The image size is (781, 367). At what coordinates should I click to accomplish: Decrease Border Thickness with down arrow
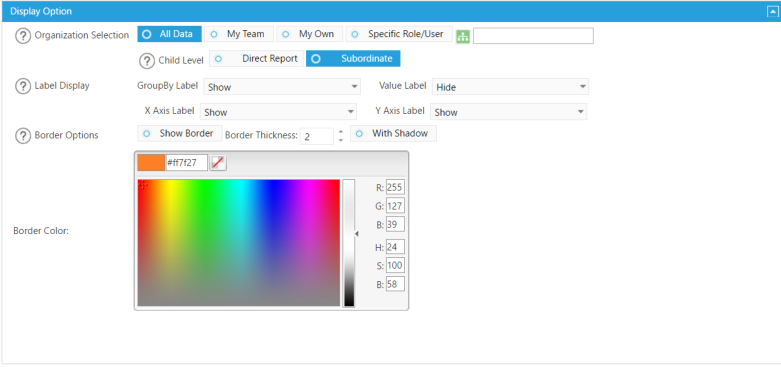[x=341, y=140]
